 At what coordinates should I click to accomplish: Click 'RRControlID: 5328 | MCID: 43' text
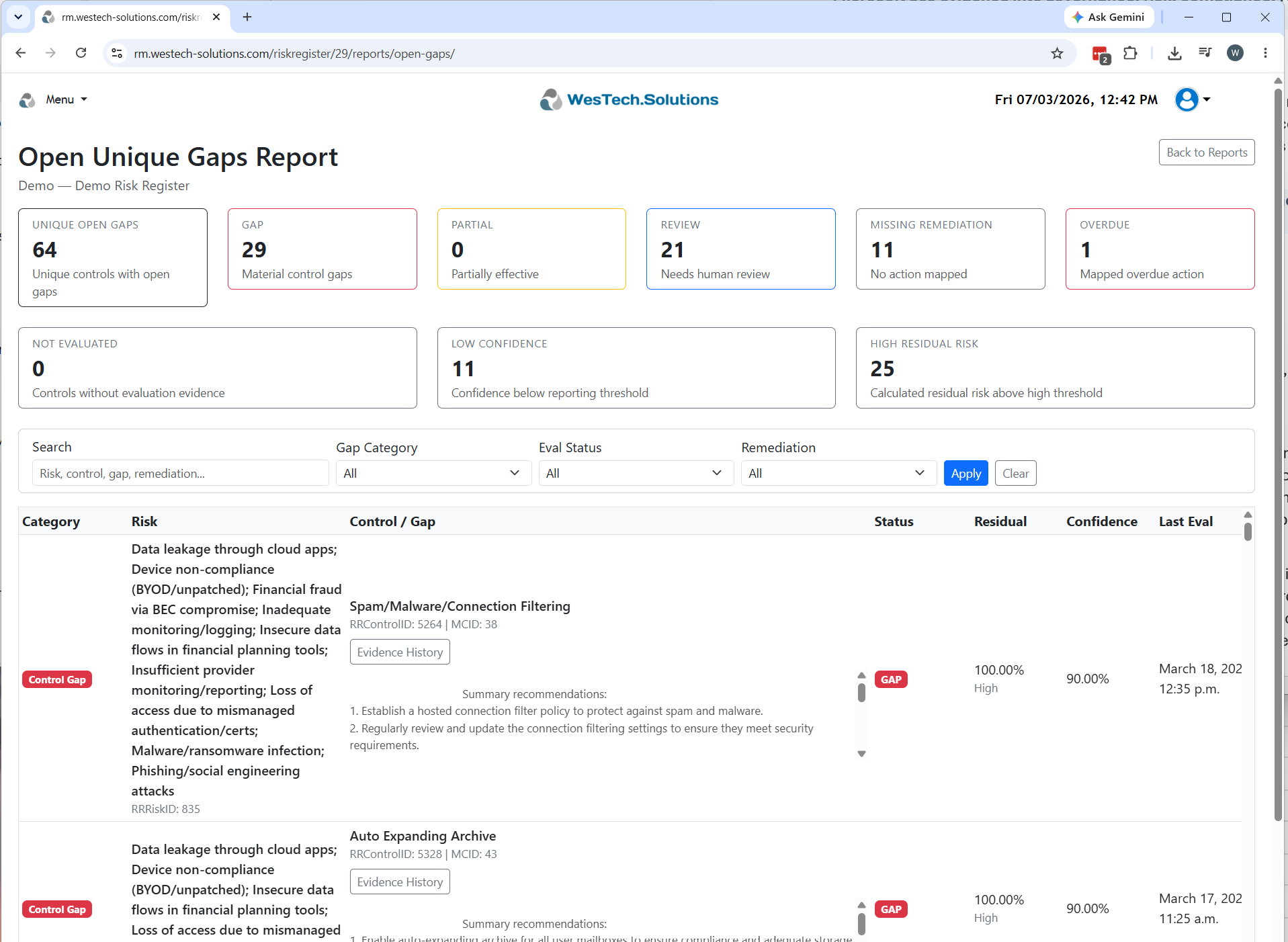(x=423, y=854)
